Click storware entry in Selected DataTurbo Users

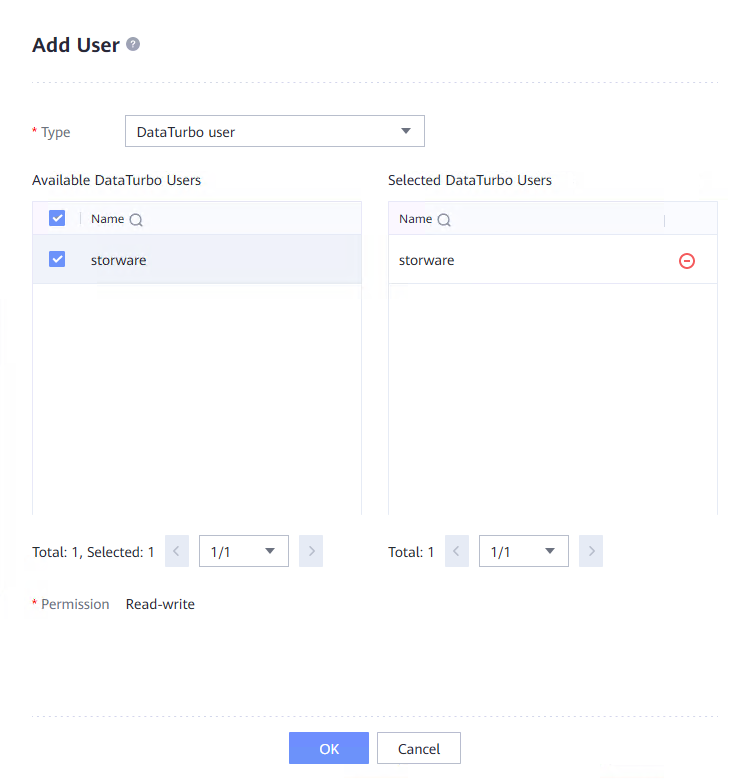[427, 260]
